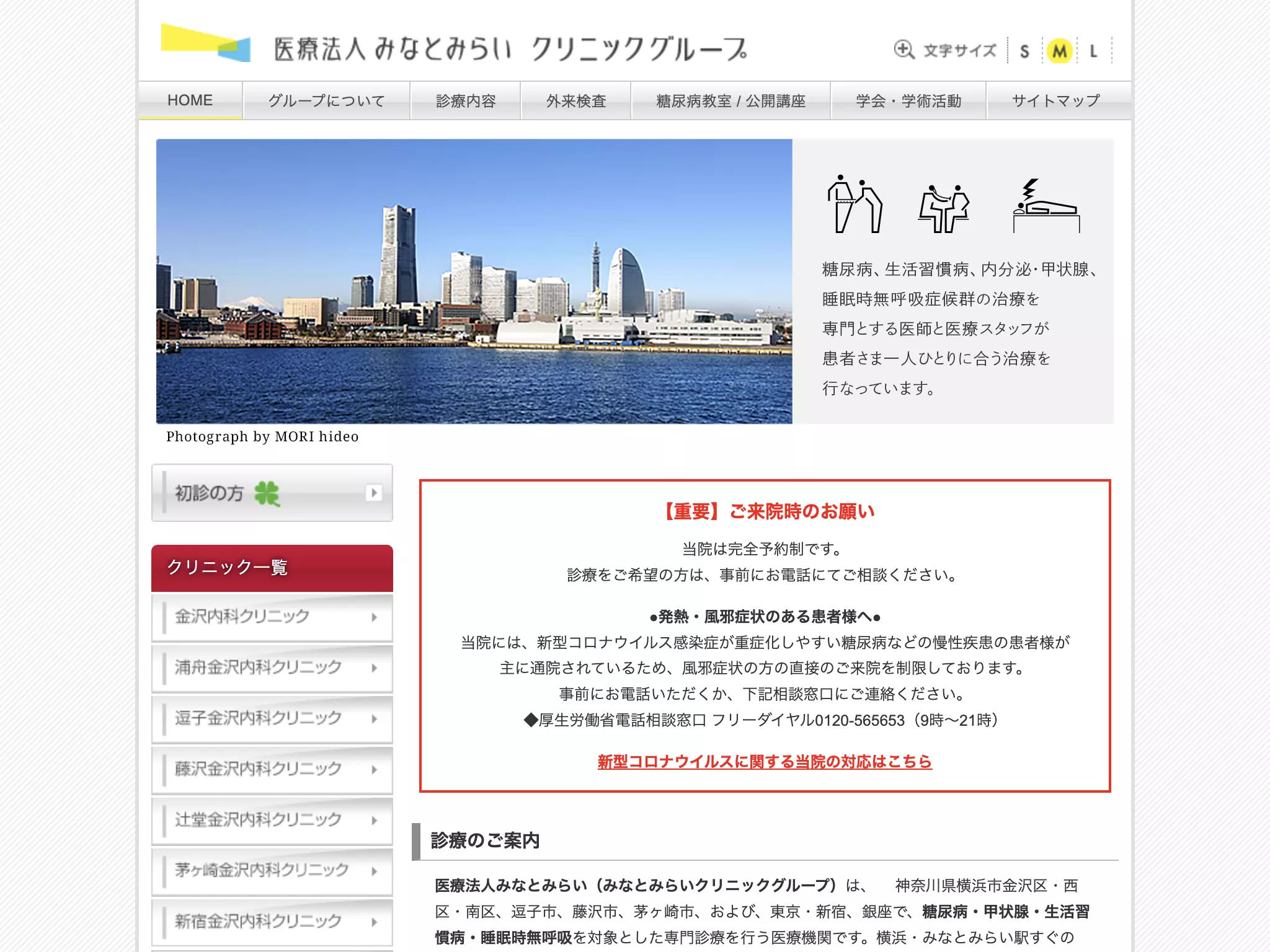The height and width of the screenshot is (952, 1270).
Task: Click the green clover icon
Action: click(x=267, y=493)
